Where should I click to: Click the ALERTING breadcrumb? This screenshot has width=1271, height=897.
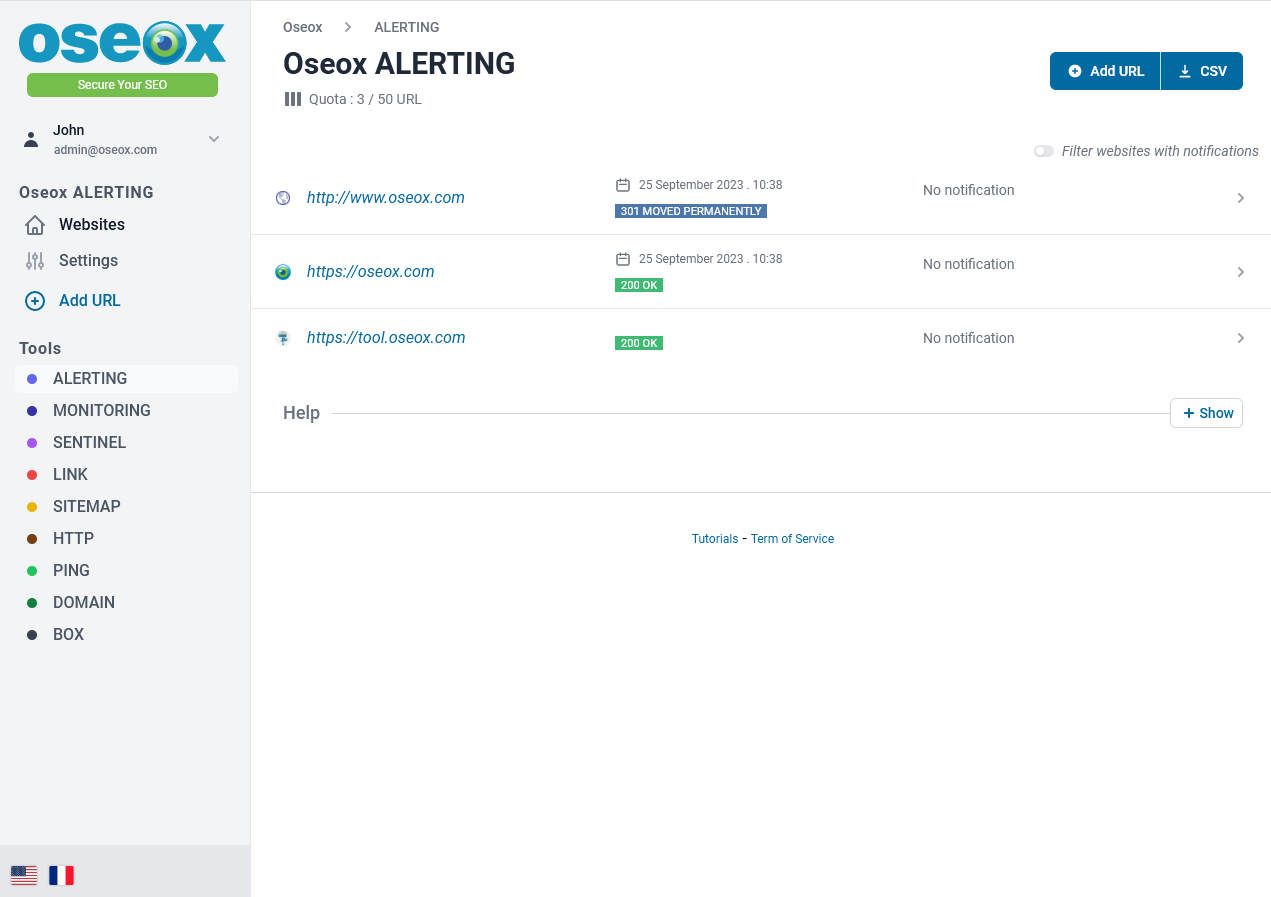click(407, 27)
